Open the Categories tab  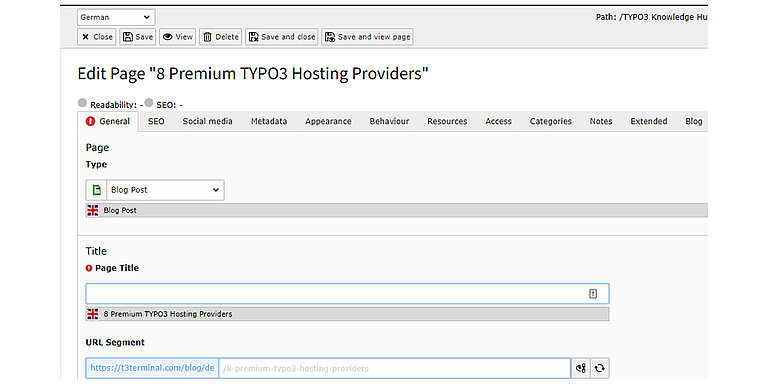[551, 121]
